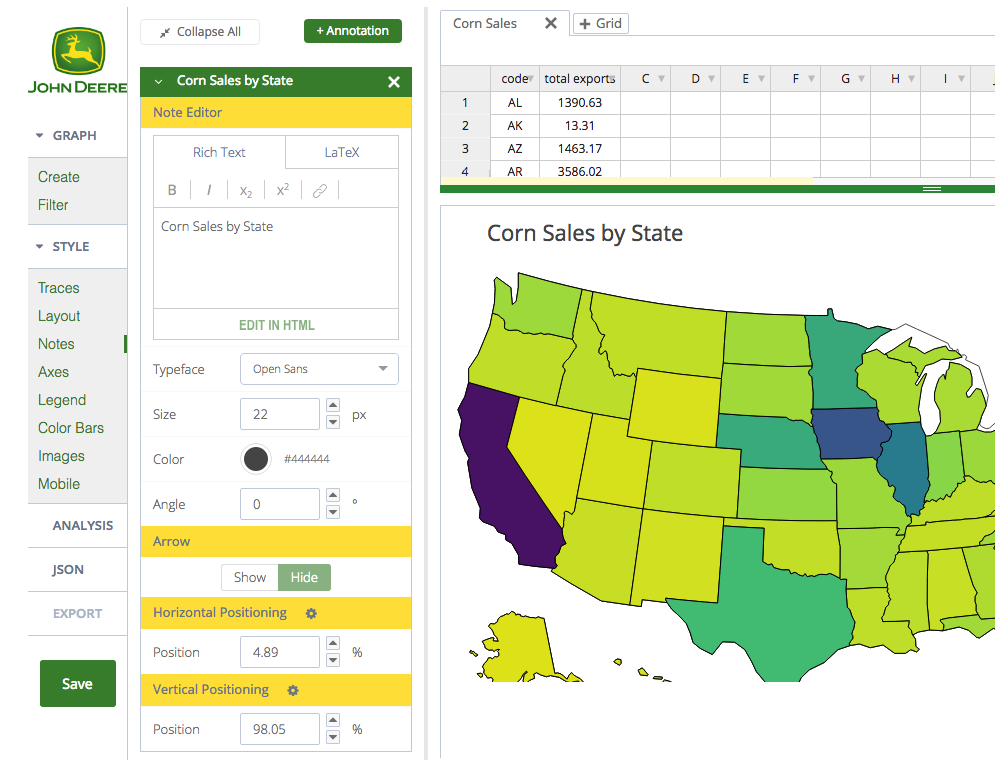Apply bold formatting in the Note Editor
The width and height of the screenshot is (996, 766).
[171, 189]
